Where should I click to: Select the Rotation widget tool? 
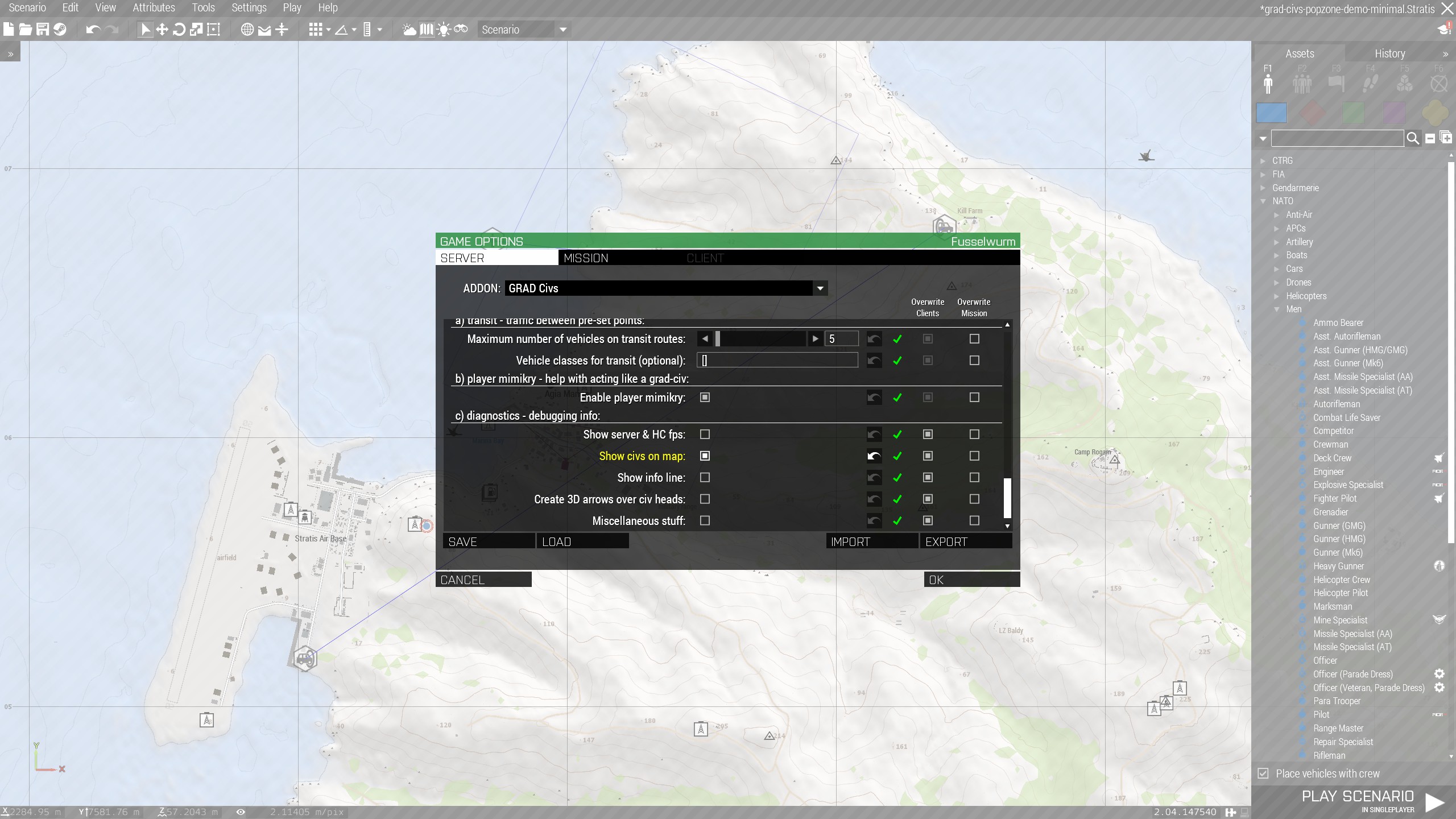[179, 30]
